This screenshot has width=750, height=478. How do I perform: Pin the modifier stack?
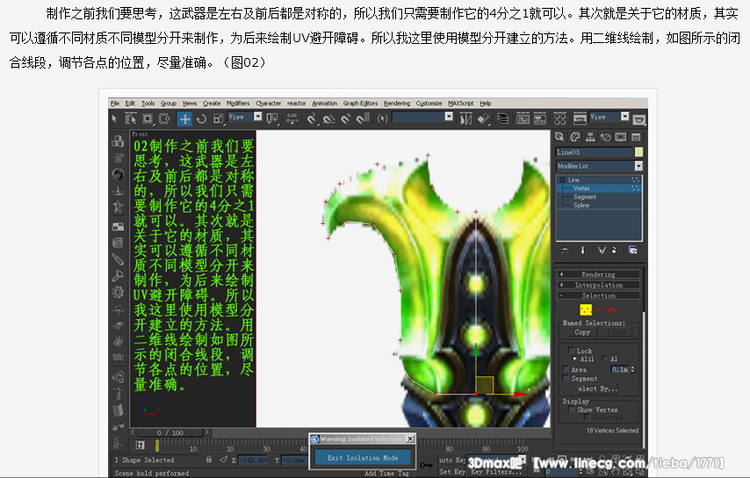coord(564,250)
